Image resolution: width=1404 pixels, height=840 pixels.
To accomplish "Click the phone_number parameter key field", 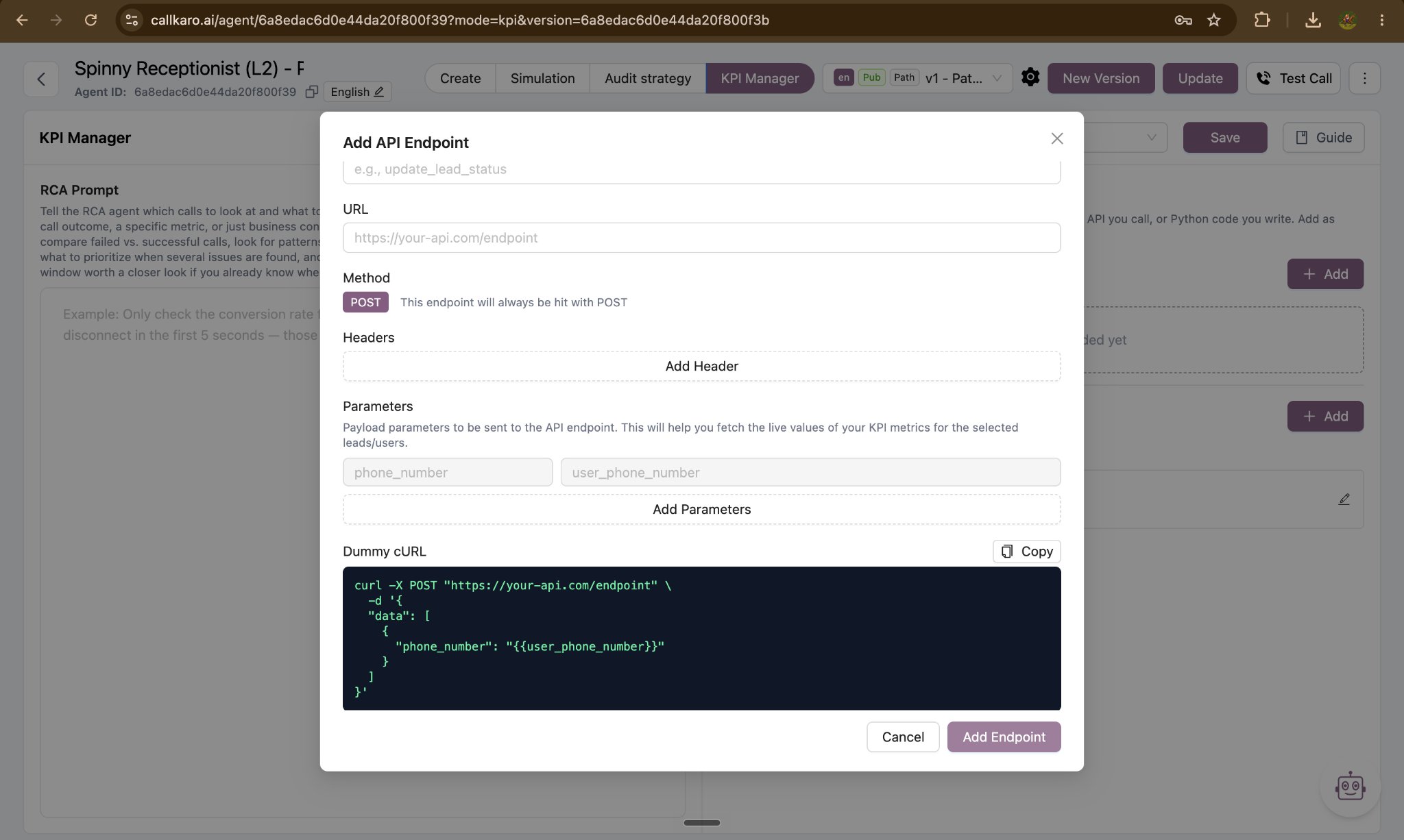I will 447,472.
